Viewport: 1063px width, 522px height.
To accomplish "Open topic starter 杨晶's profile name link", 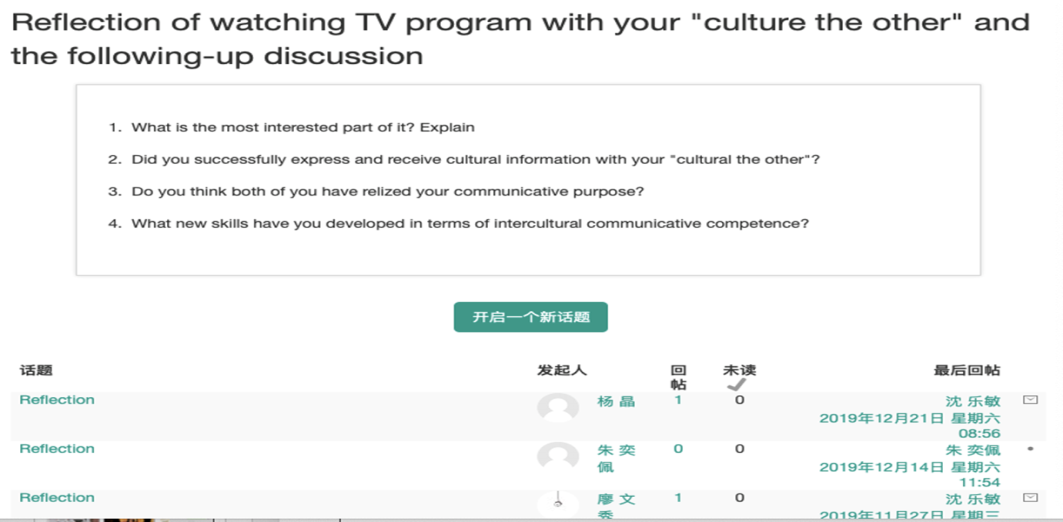I will click(616, 401).
